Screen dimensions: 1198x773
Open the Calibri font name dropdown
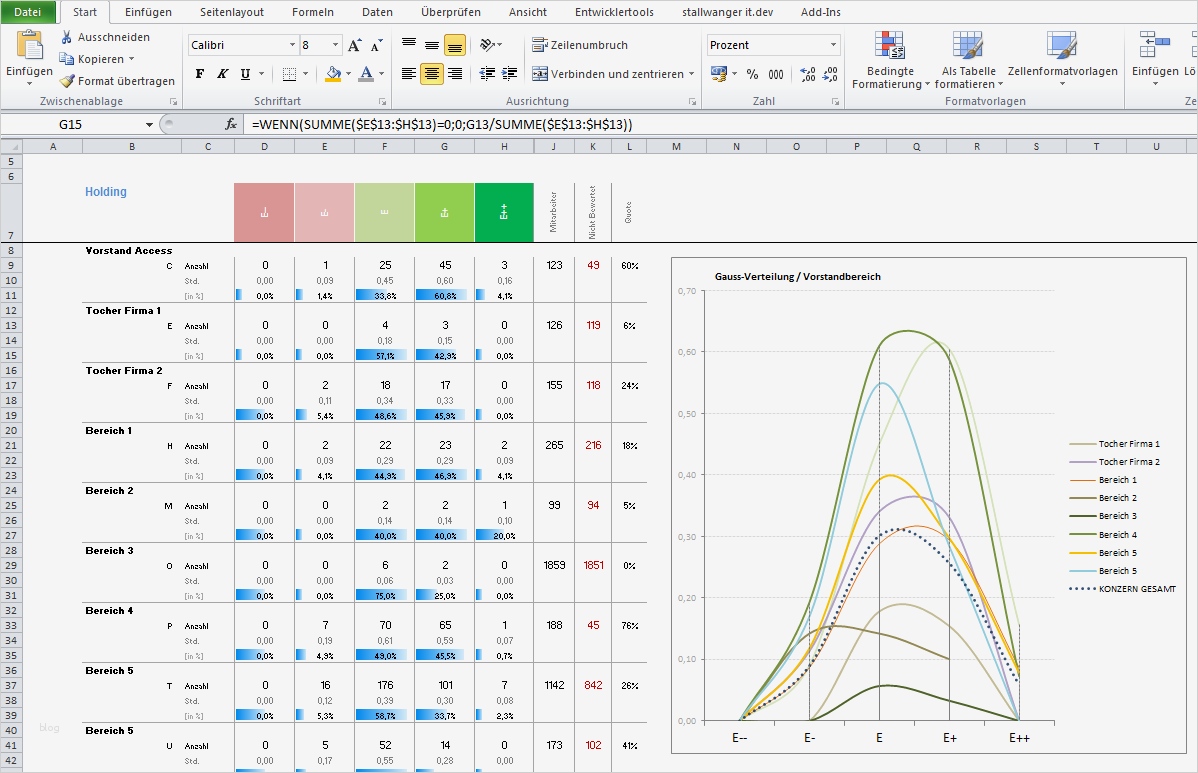(x=293, y=45)
